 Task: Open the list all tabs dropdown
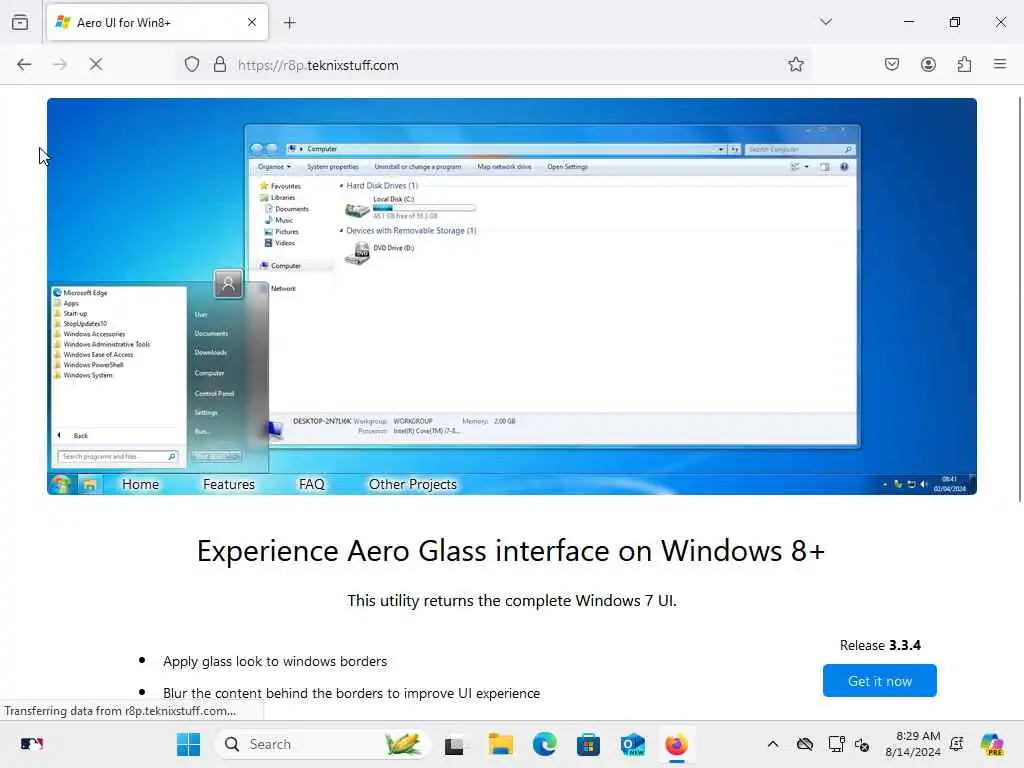pyautogui.click(x=825, y=22)
